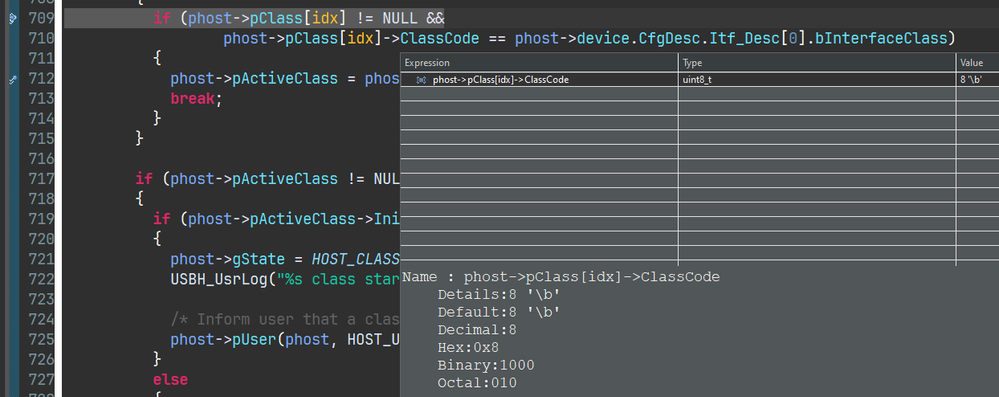
Task: Click the 'Octal:010' detail line
Action: (x=477, y=383)
